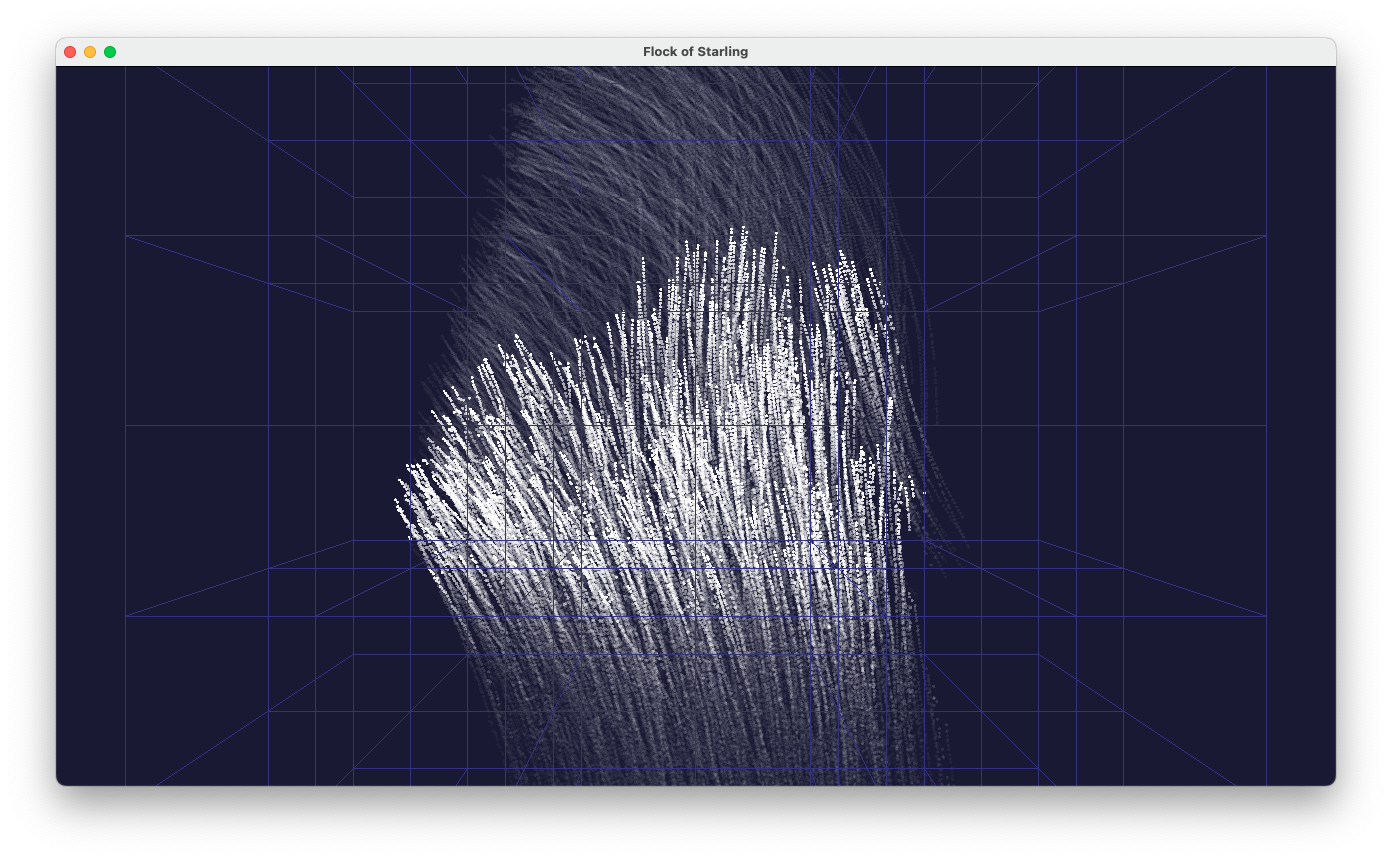
Task: Click the green full-screen zoom button
Action: coord(110,52)
